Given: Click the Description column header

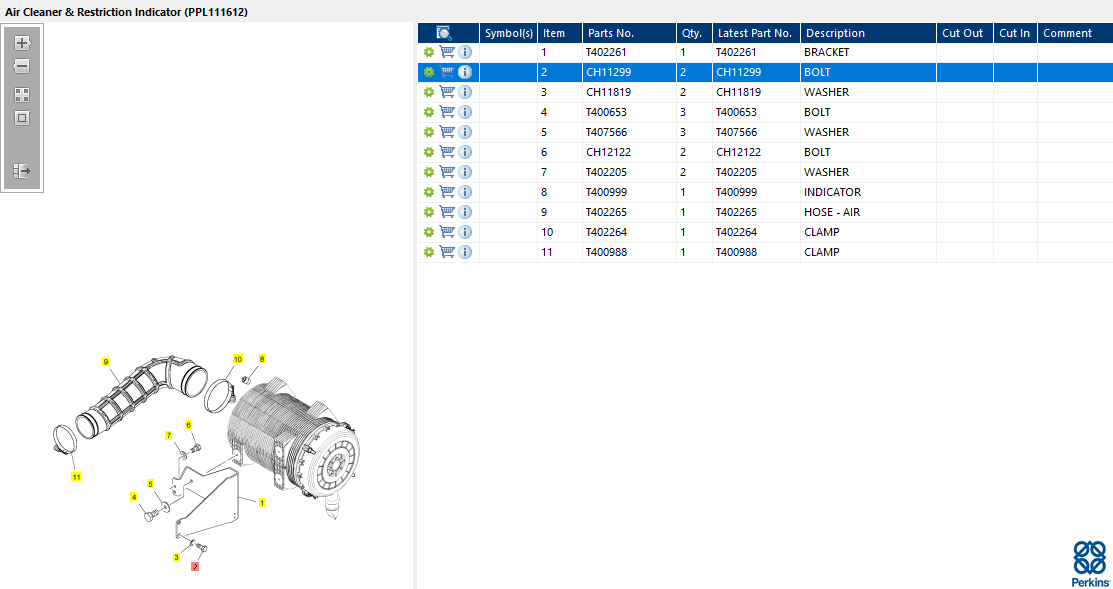Looking at the screenshot, I should click(x=835, y=33).
